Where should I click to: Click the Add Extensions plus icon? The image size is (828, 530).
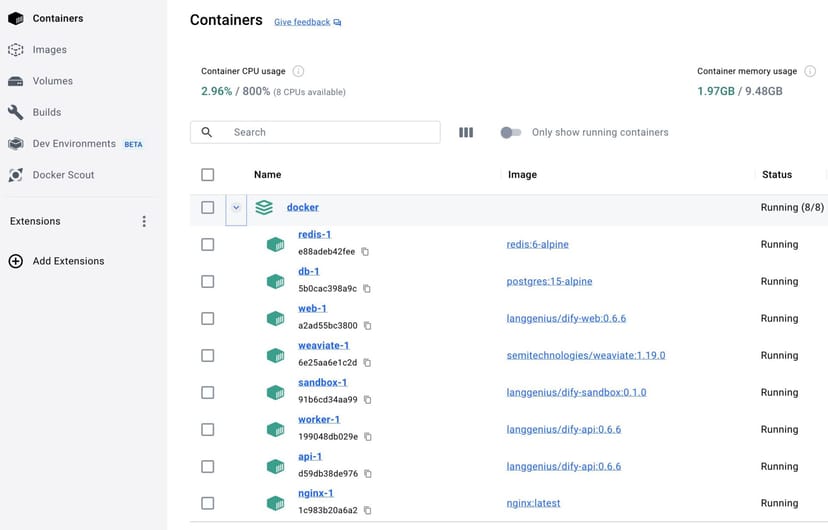pyautogui.click(x=15, y=261)
